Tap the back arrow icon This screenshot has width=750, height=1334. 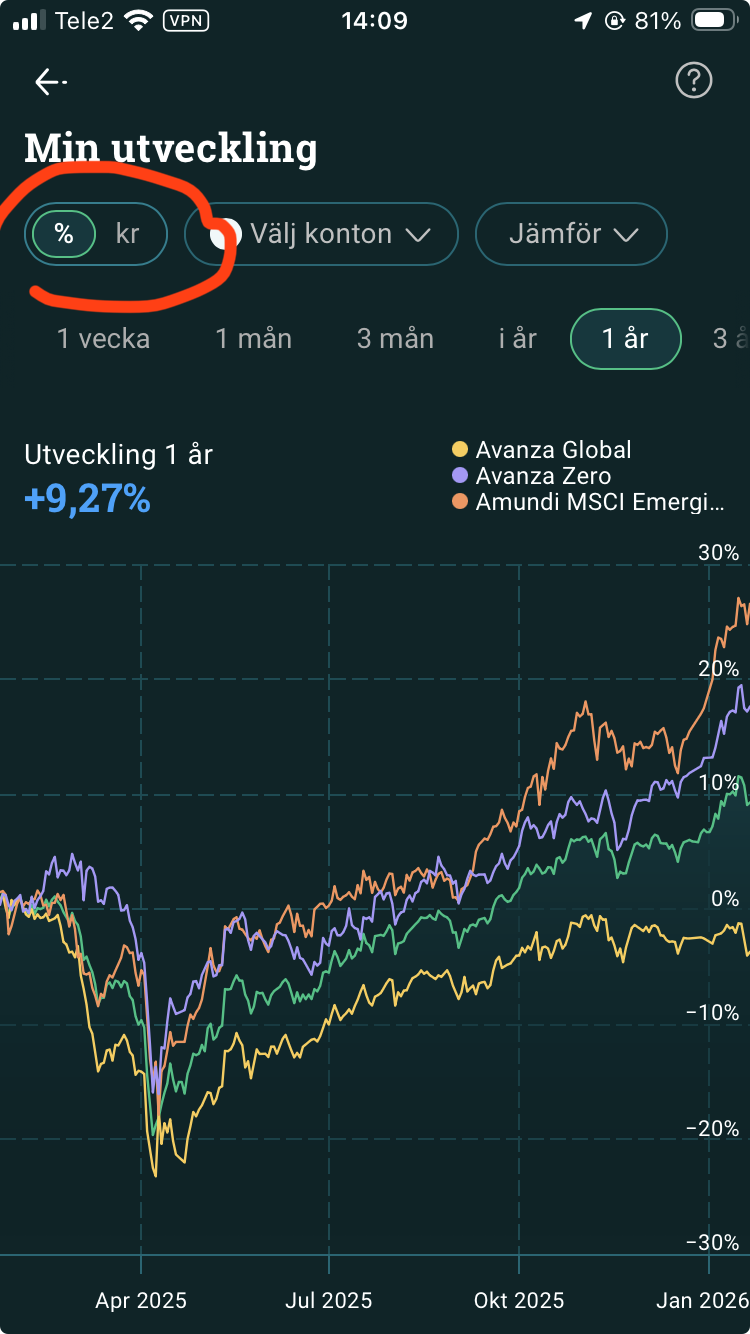(x=50, y=82)
